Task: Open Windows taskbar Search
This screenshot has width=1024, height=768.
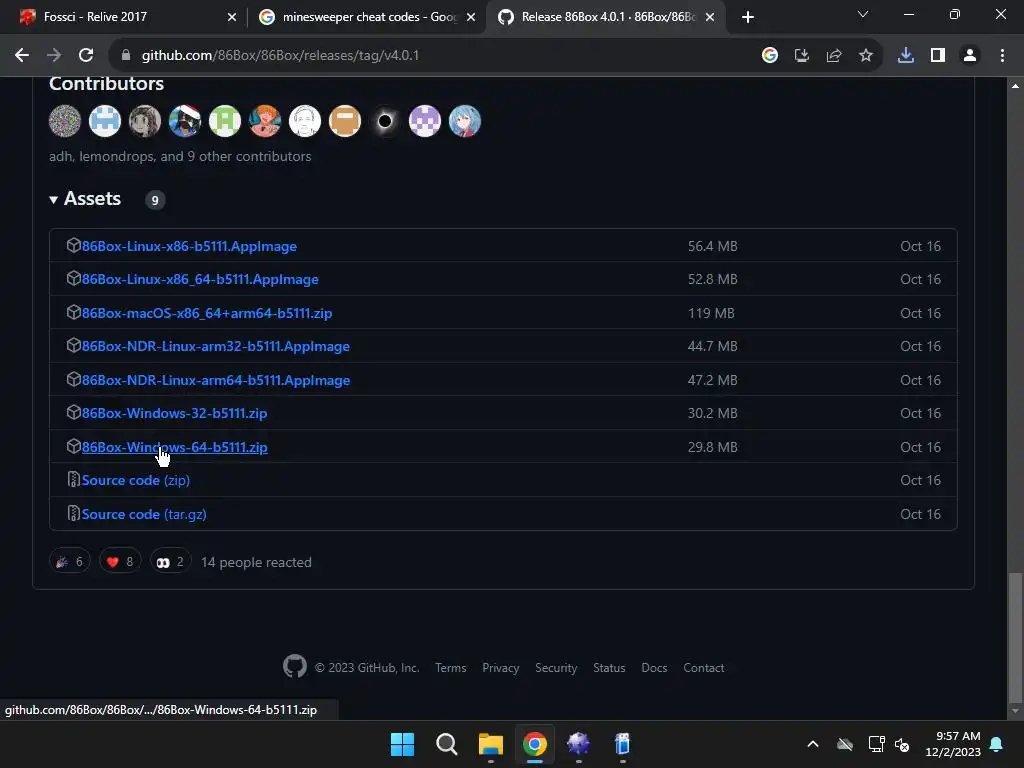Action: point(447,744)
